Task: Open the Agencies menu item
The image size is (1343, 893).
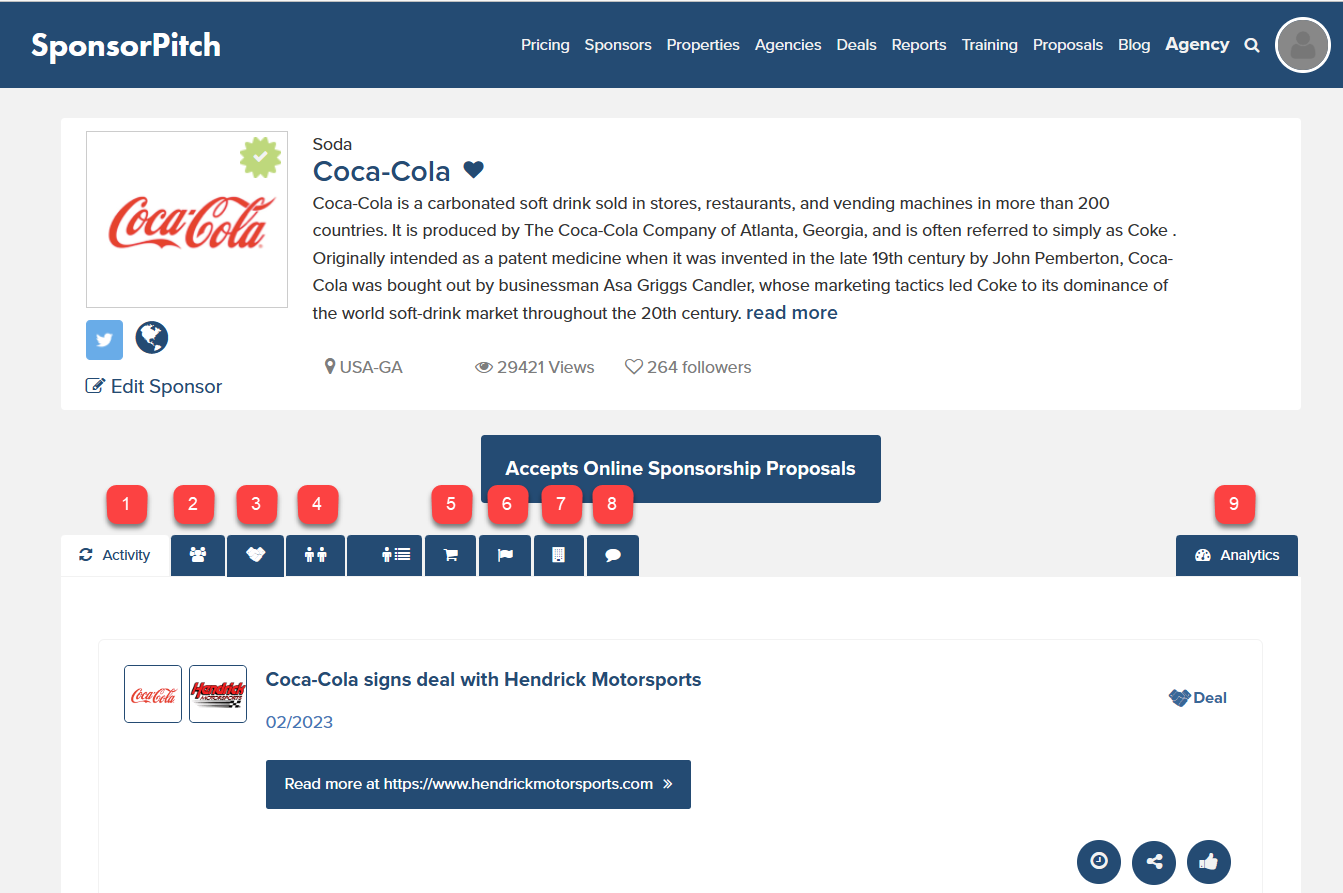Action: click(788, 45)
